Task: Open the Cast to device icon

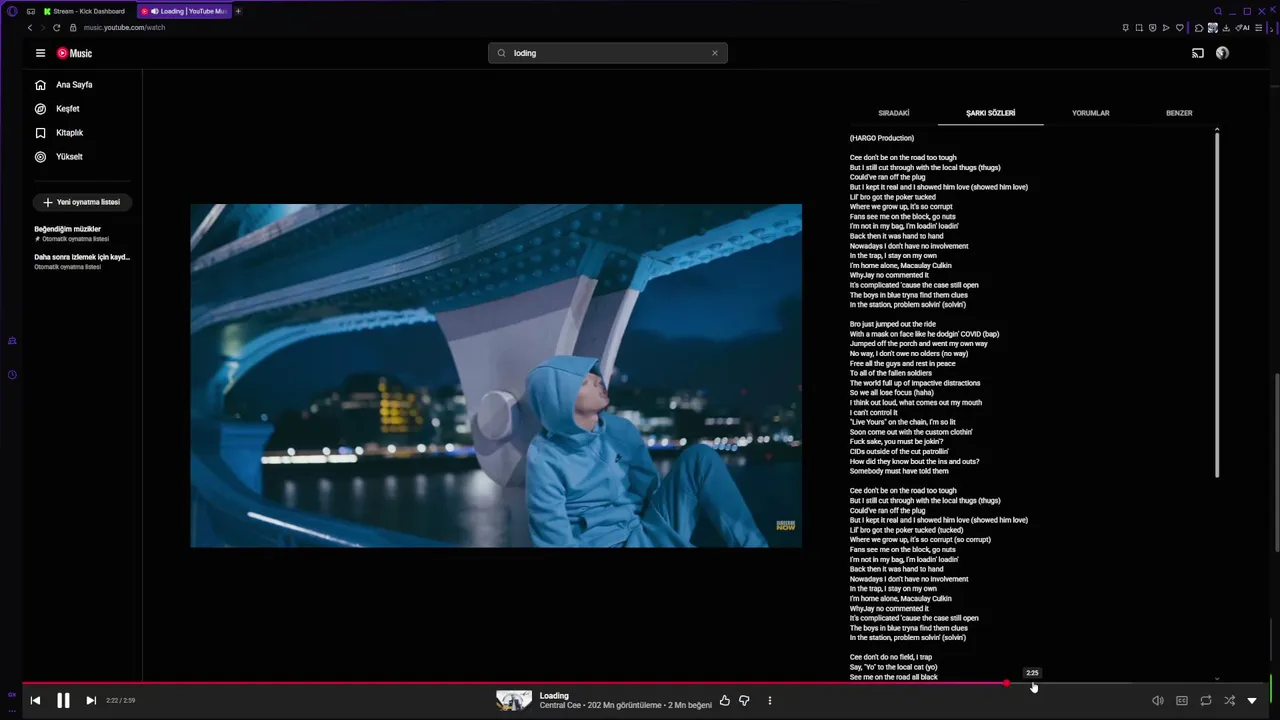Action: coord(1198,53)
